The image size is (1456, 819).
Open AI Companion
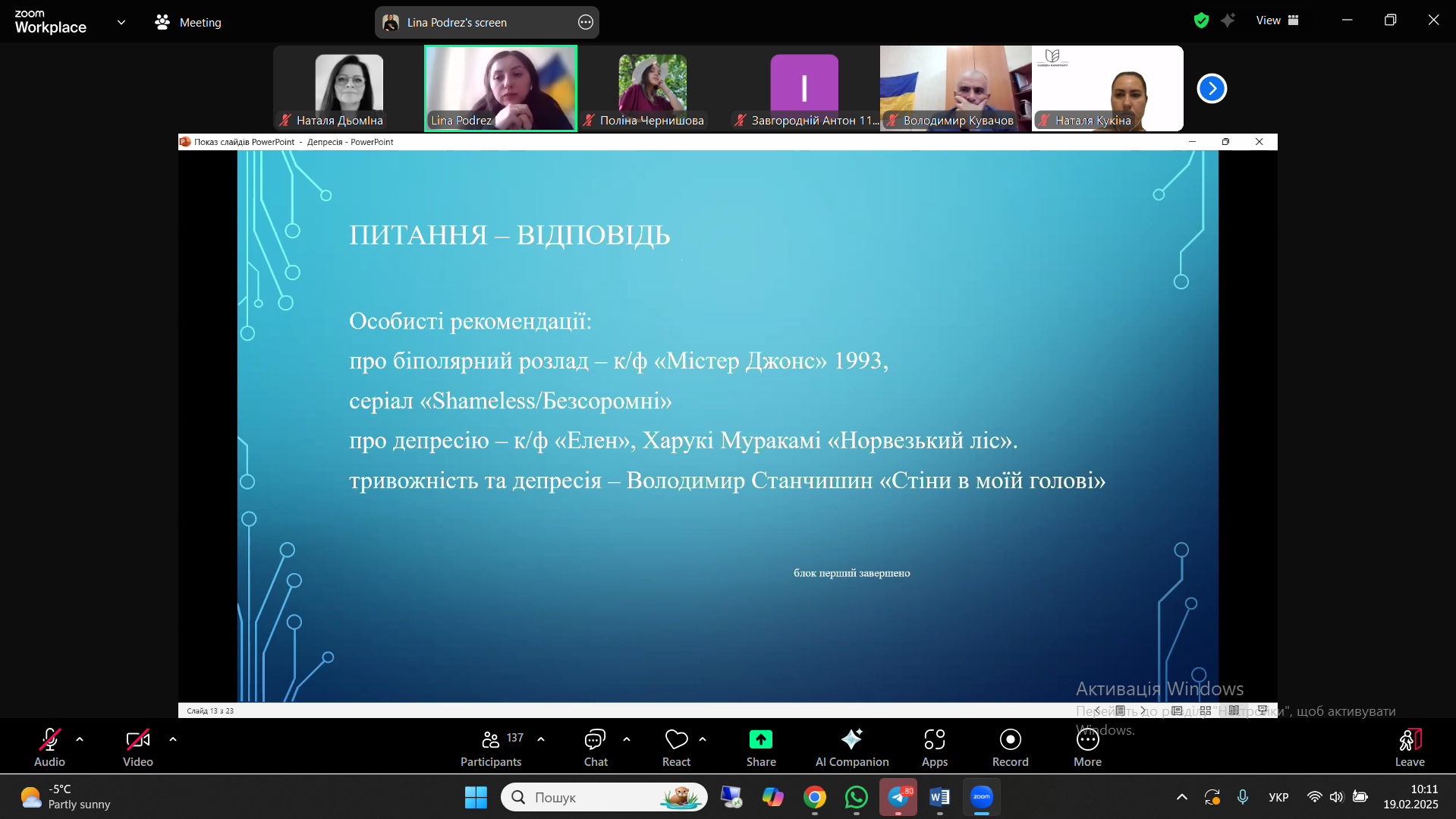852,747
